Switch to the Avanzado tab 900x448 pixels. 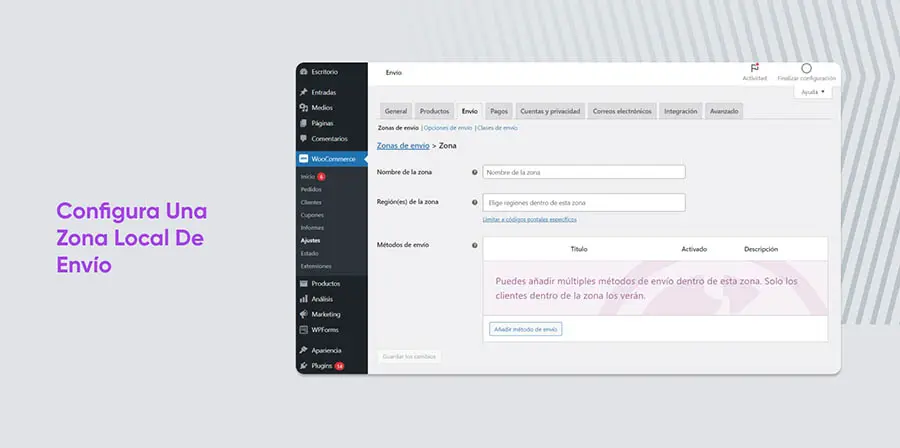[724, 111]
